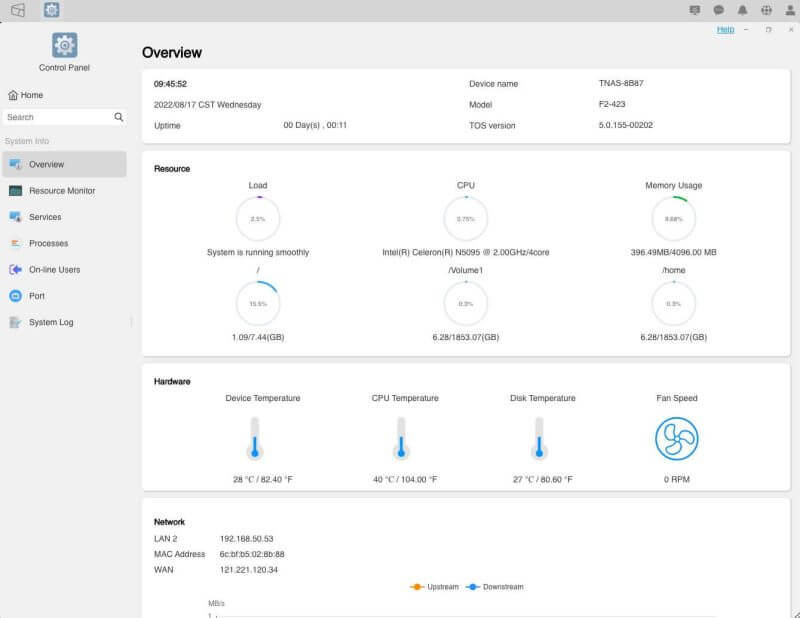
Task: Click the Port circle icon
Action: pos(15,296)
